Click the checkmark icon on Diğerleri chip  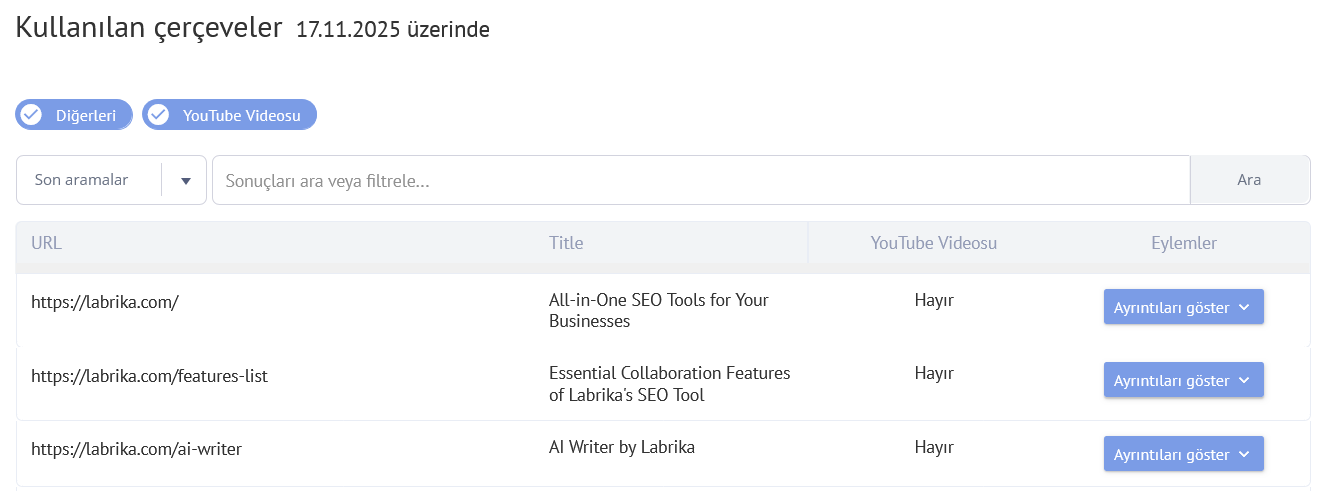31,115
